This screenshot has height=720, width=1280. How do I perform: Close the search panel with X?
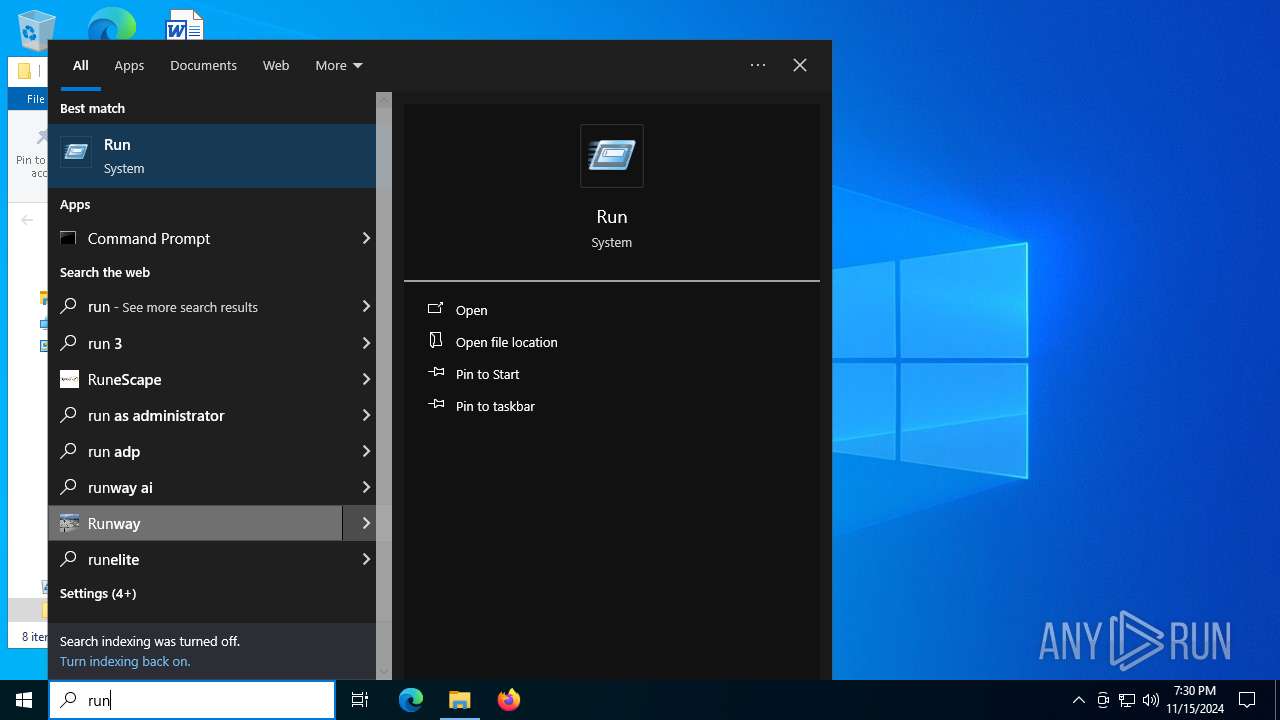(x=800, y=65)
